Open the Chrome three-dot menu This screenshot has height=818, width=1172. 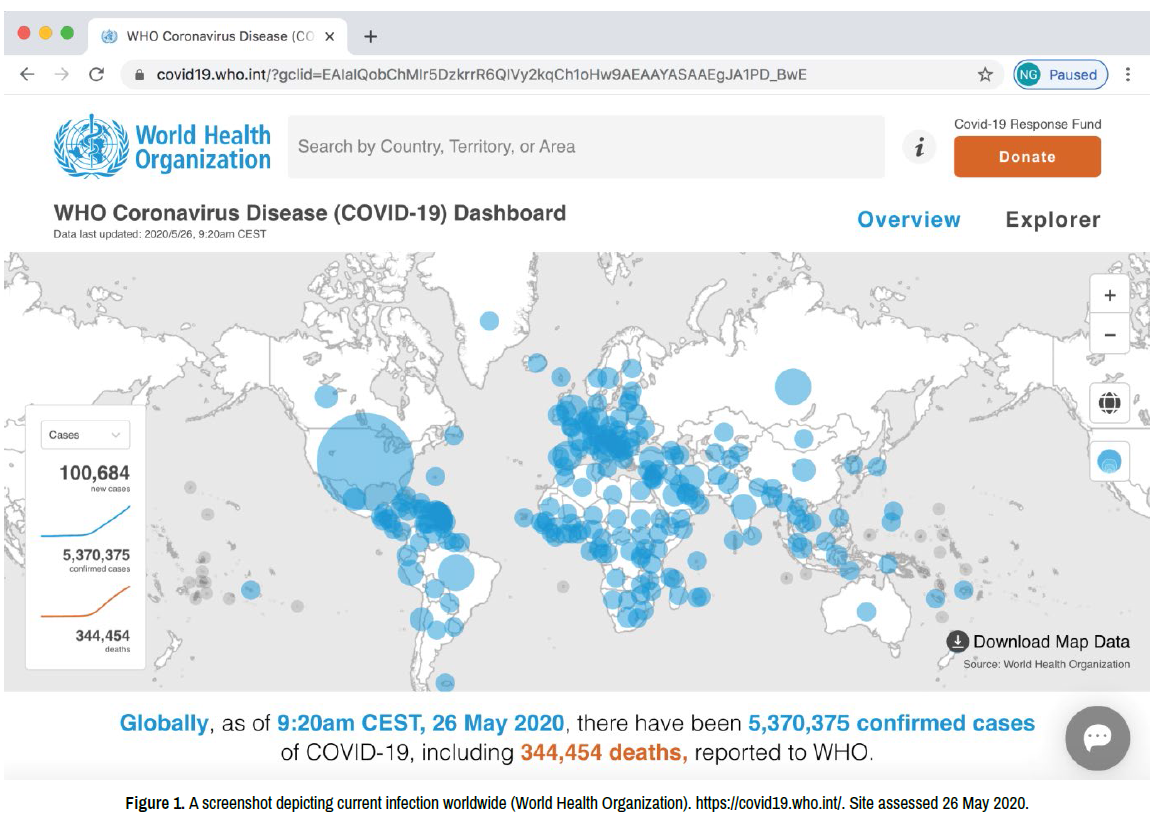tap(1128, 74)
